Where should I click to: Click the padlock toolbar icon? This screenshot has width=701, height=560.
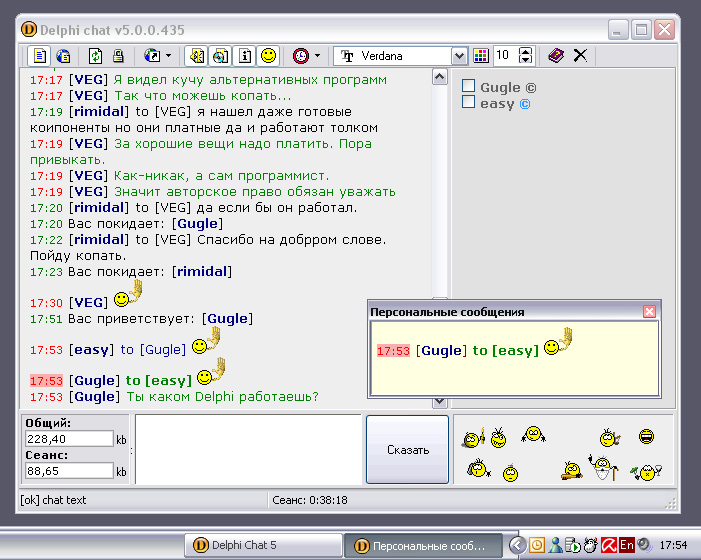point(118,56)
